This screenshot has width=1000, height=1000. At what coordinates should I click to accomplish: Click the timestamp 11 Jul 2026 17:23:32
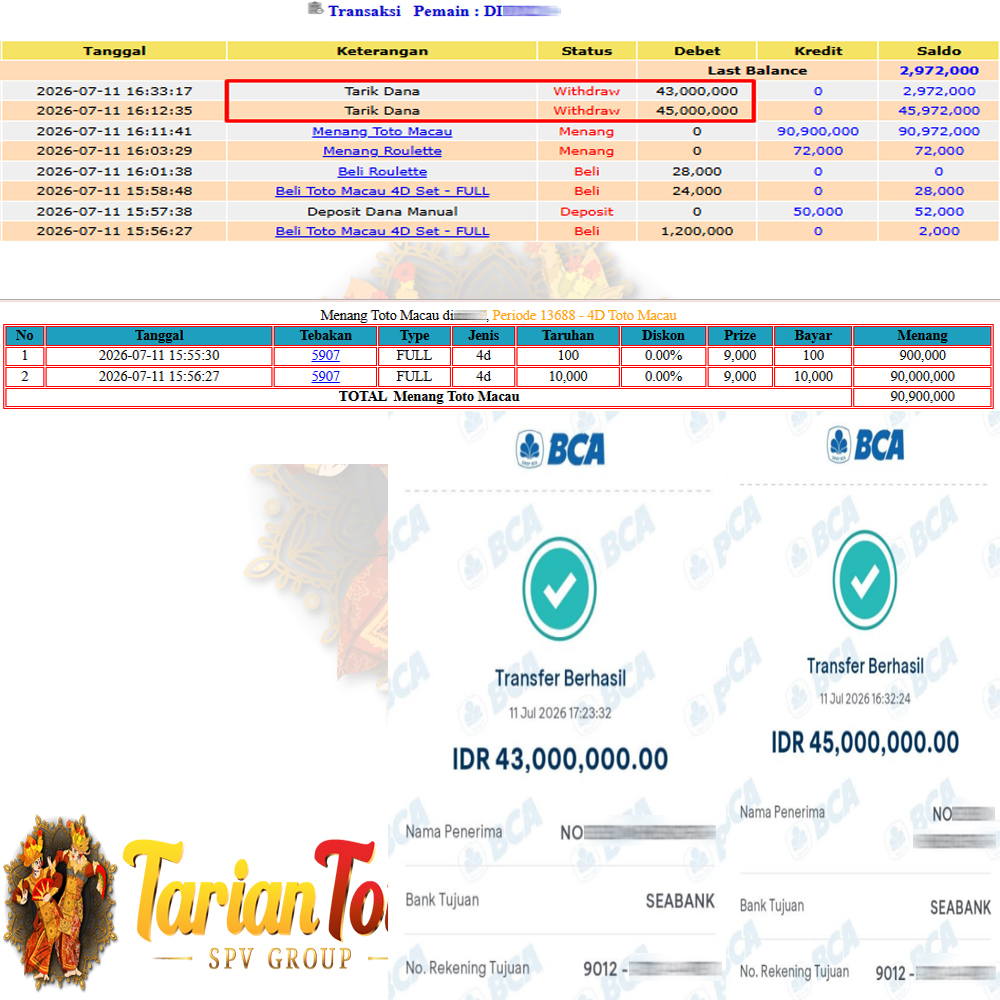560,713
